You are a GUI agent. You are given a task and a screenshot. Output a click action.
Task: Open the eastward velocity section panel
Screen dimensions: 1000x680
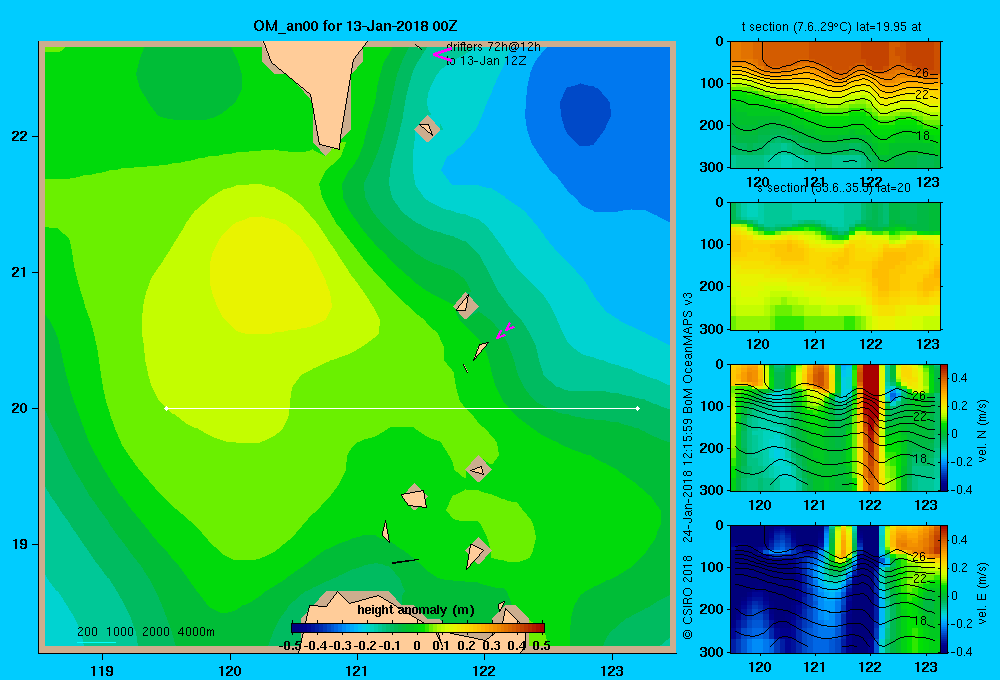pos(834,589)
